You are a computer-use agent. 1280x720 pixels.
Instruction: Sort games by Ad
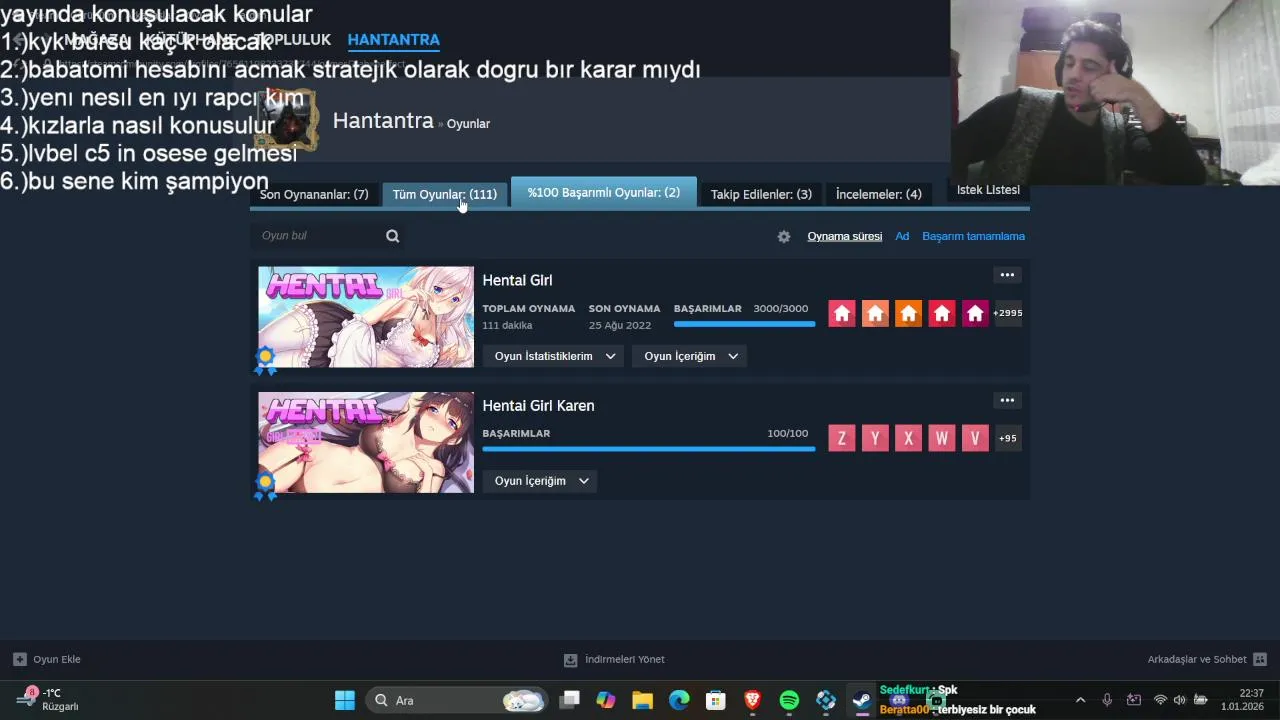(x=902, y=237)
